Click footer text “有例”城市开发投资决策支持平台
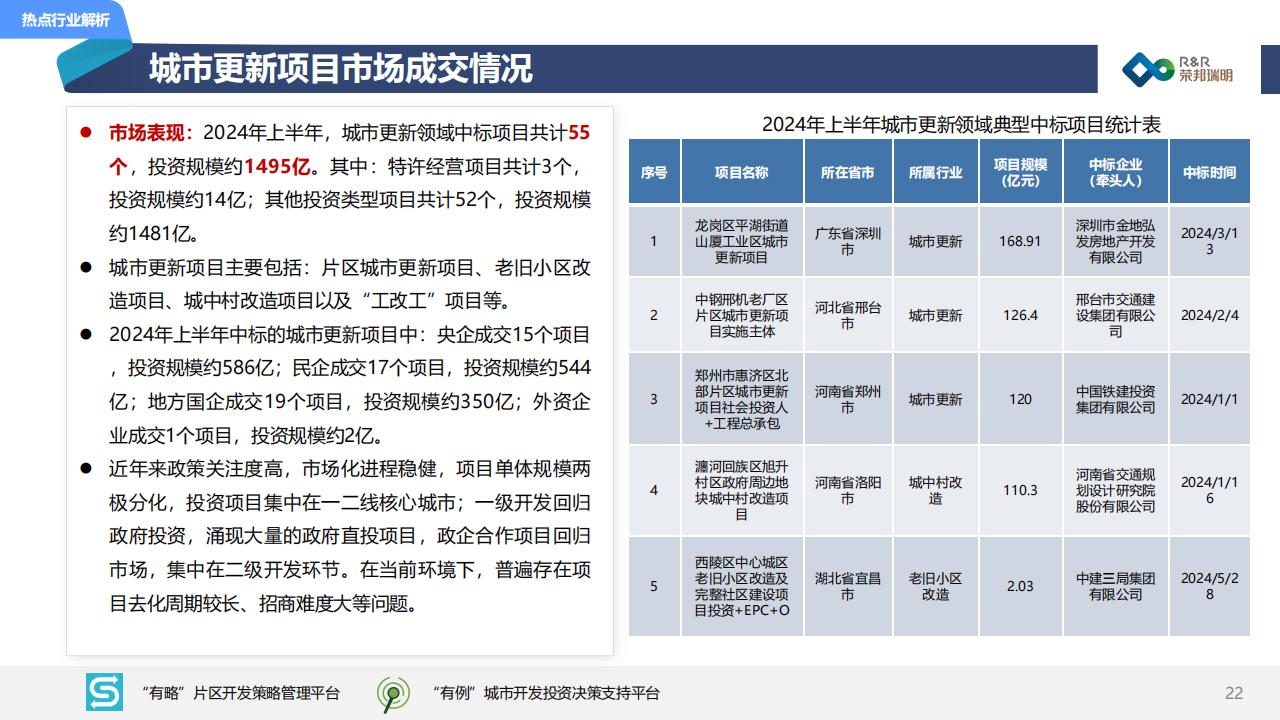The height and width of the screenshot is (720, 1280). (x=546, y=694)
